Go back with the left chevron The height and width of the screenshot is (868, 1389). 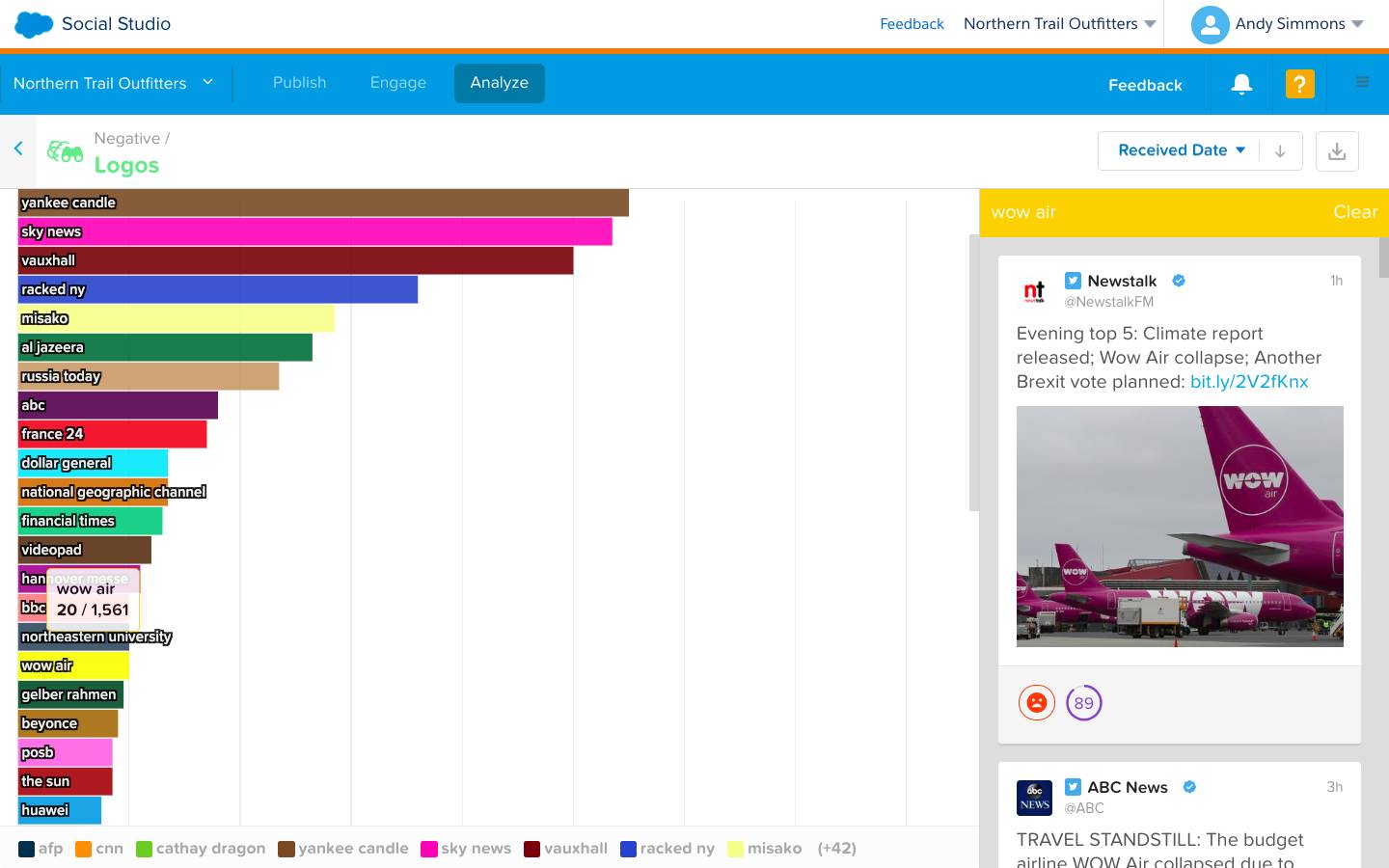click(18, 149)
